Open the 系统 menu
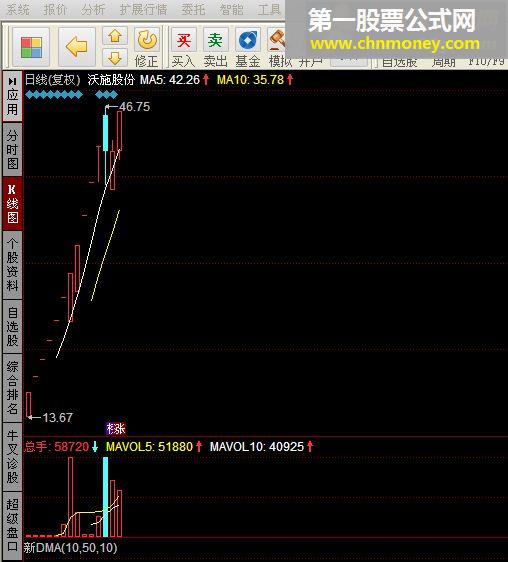 (18, 10)
